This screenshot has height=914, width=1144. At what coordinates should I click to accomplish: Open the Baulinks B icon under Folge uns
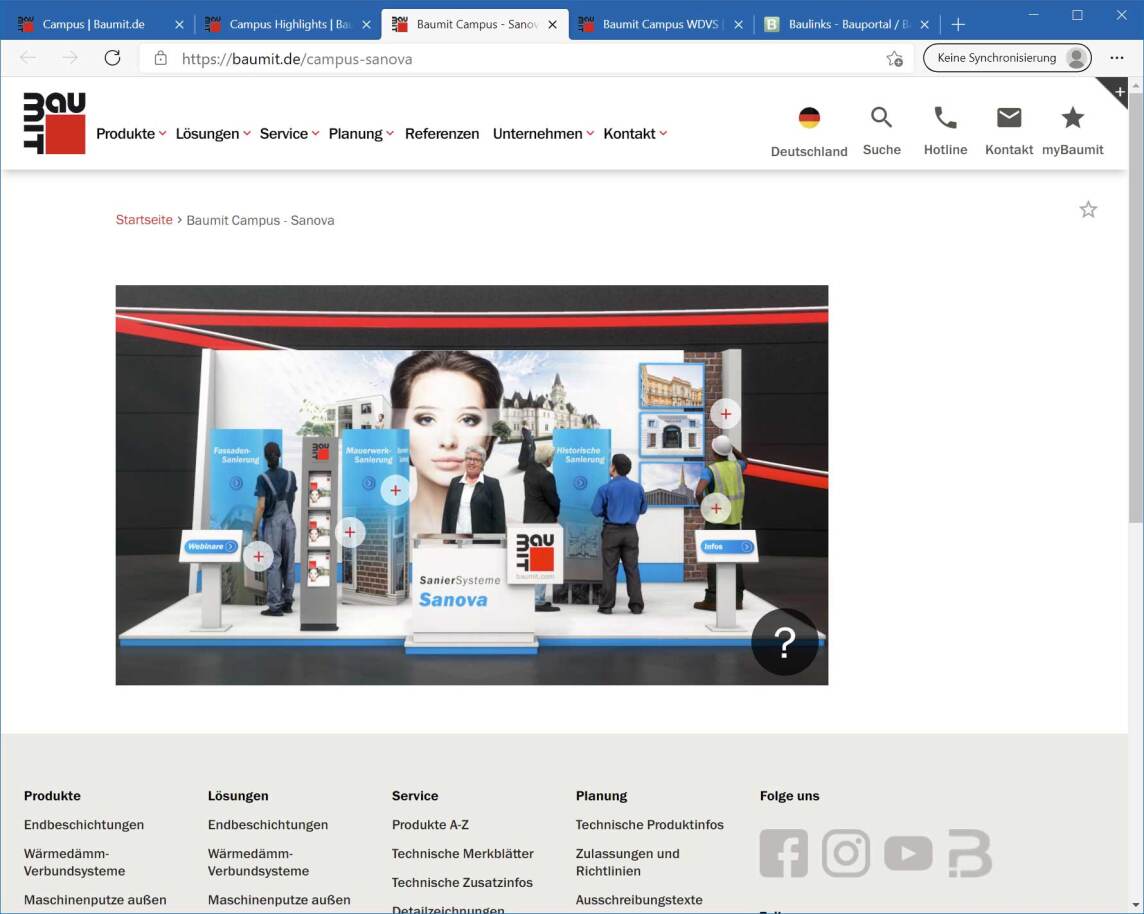tap(970, 853)
